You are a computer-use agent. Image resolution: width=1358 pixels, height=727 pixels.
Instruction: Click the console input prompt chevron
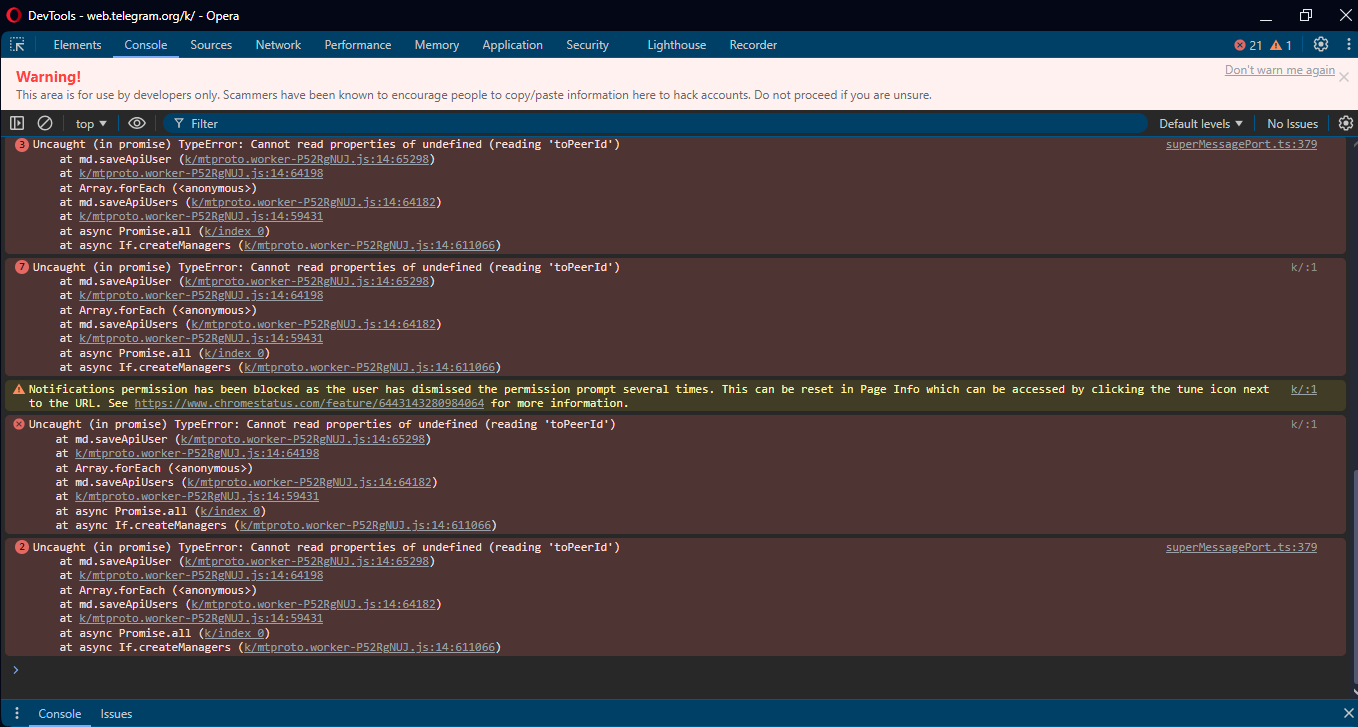pos(15,670)
